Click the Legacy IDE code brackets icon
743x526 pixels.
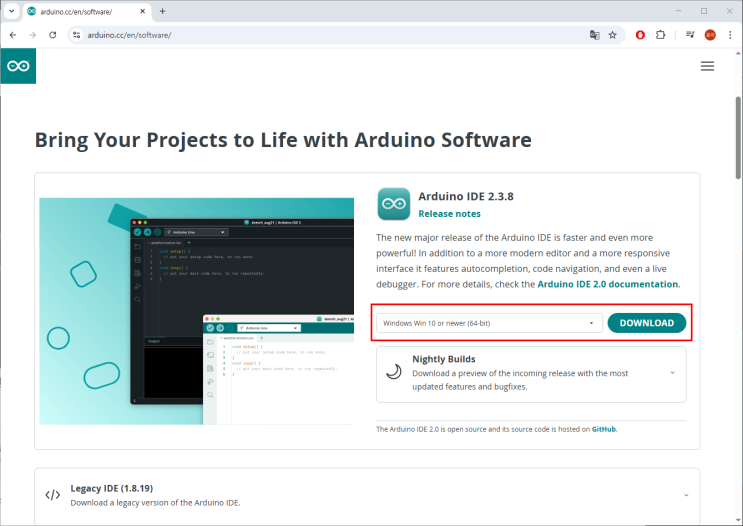[53, 495]
